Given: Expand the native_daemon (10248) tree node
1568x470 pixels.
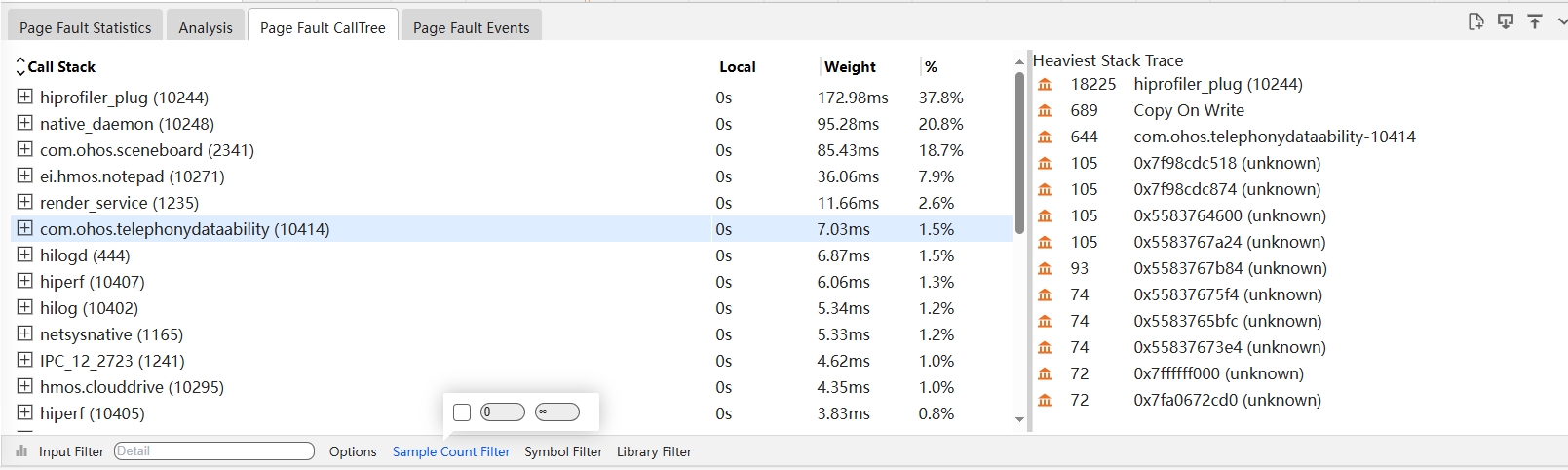Looking at the screenshot, I should (25, 123).
